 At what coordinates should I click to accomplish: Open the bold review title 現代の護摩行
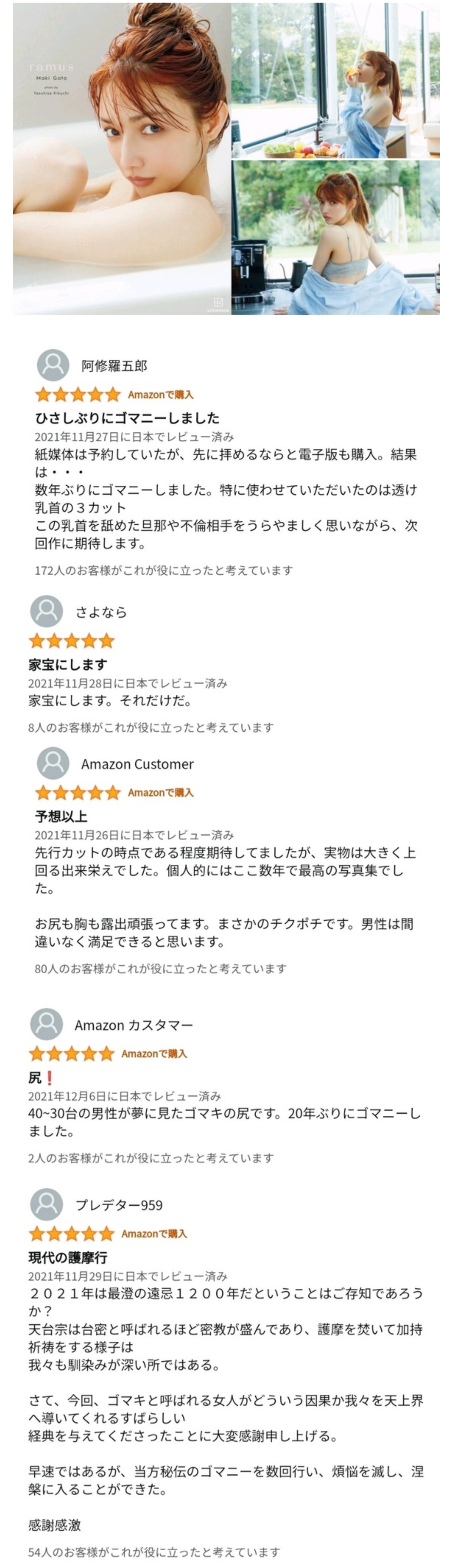[68, 1258]
